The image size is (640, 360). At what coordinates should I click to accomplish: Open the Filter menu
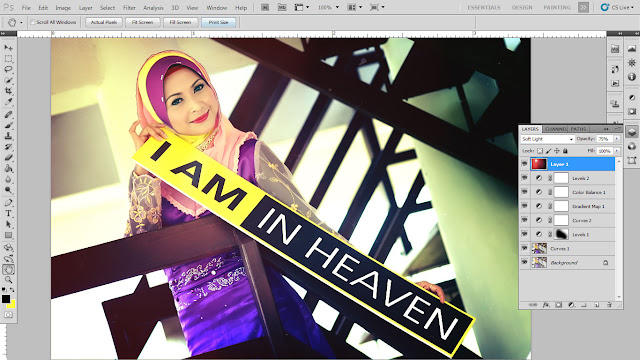[129, 8]
